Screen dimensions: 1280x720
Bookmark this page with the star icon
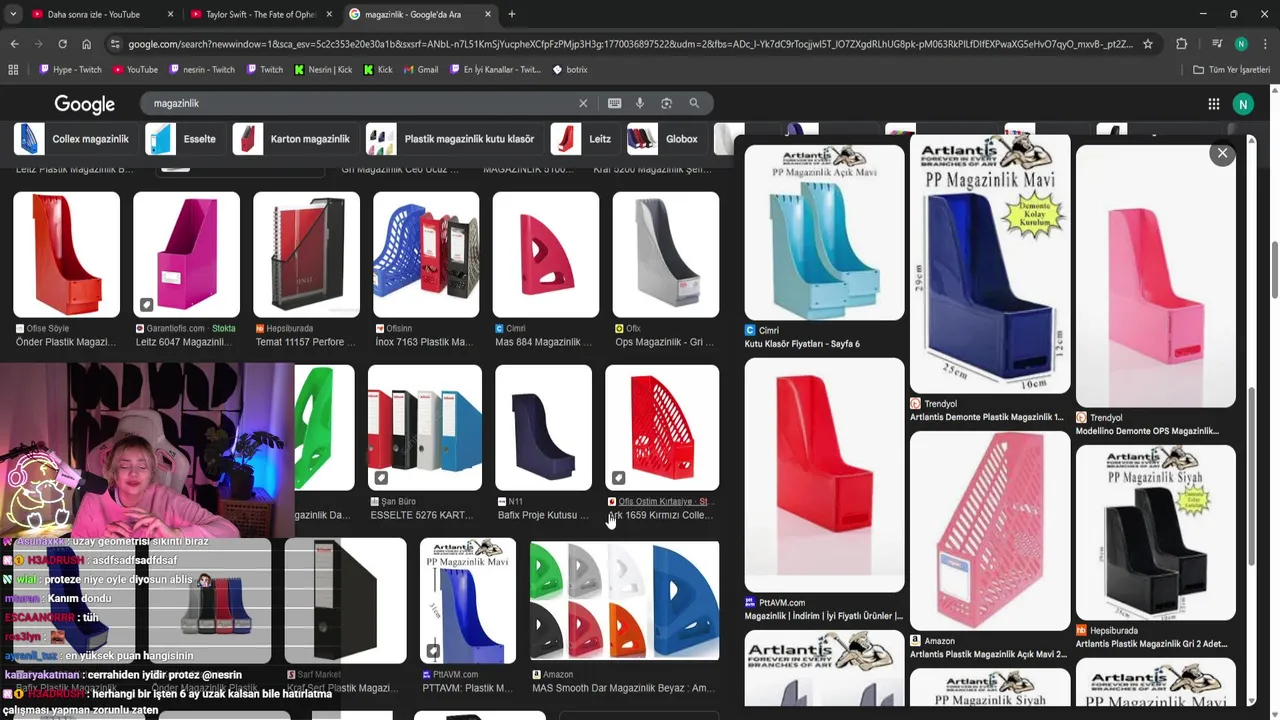pos(1148,44)
